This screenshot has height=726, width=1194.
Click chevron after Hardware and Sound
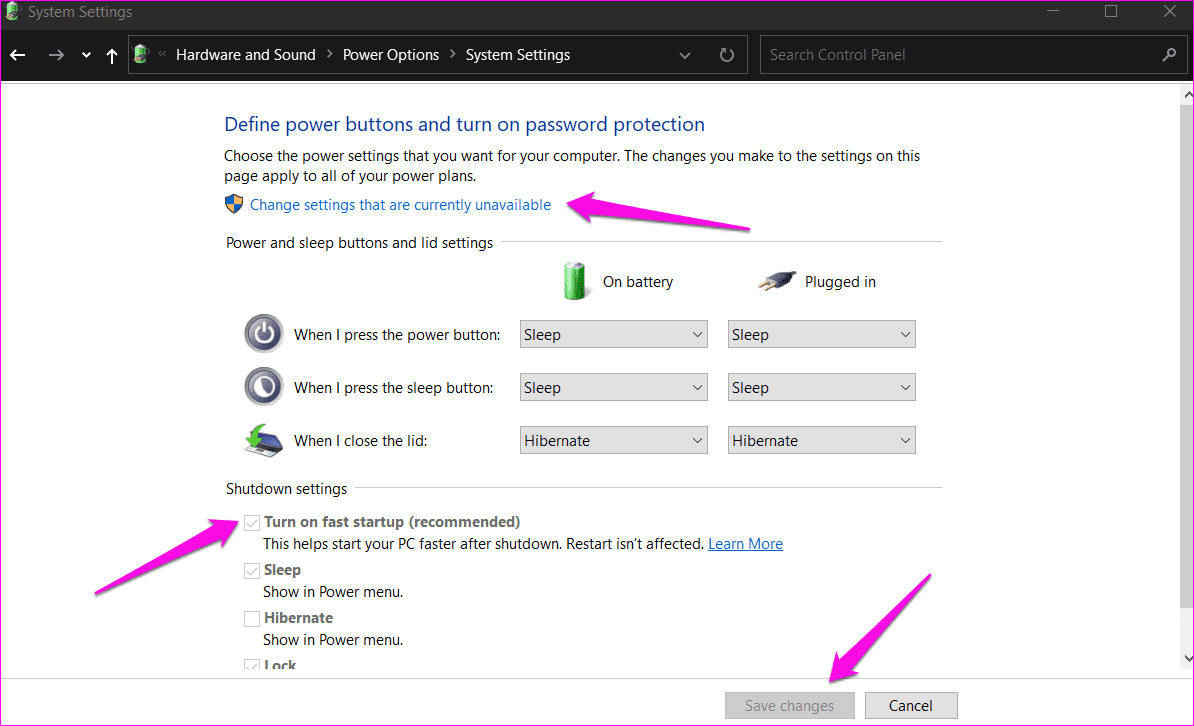pos(330,54)
